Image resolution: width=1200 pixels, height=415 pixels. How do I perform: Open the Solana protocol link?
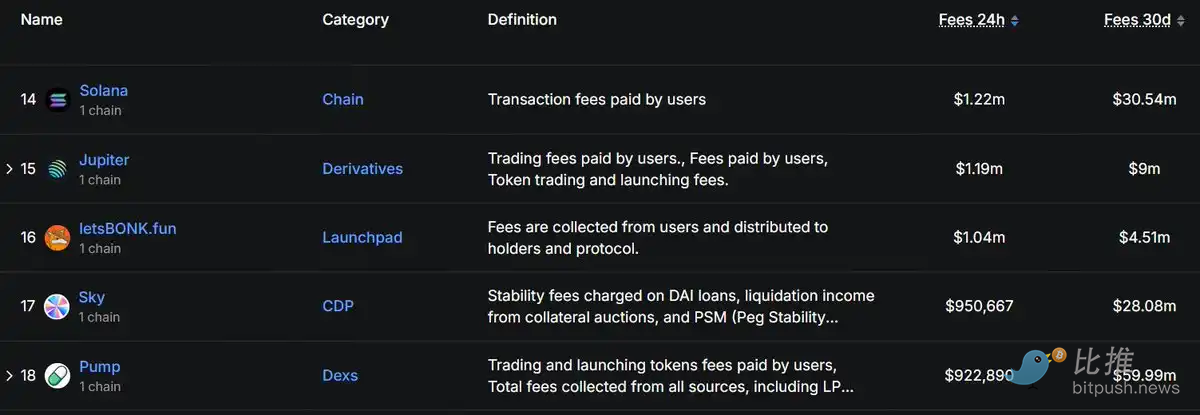pos(104,90)
